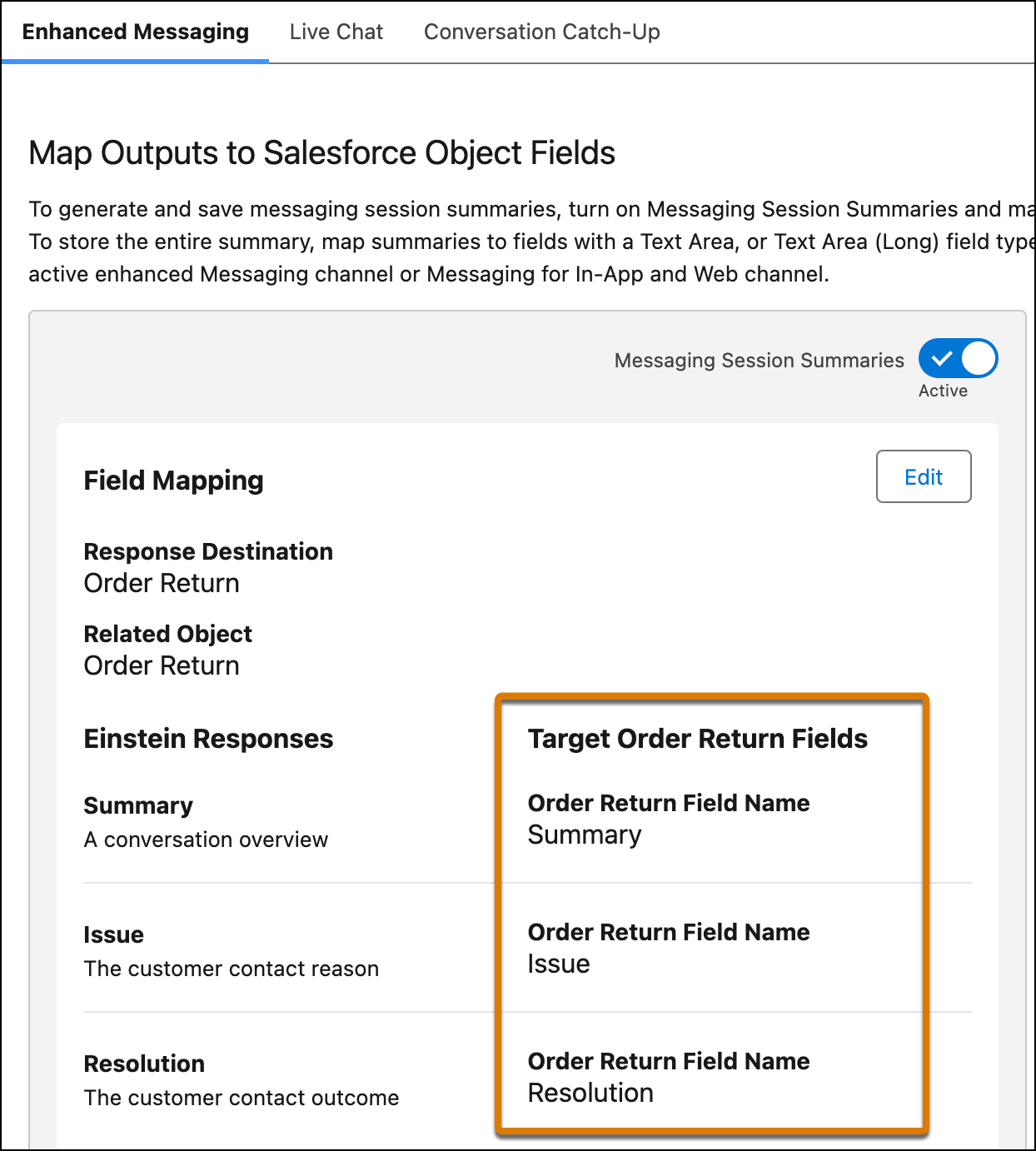The height and width of the screenshot is (1151, 1036).
Task: Click the Einstein Responses column heading
Action: point(208,739)
